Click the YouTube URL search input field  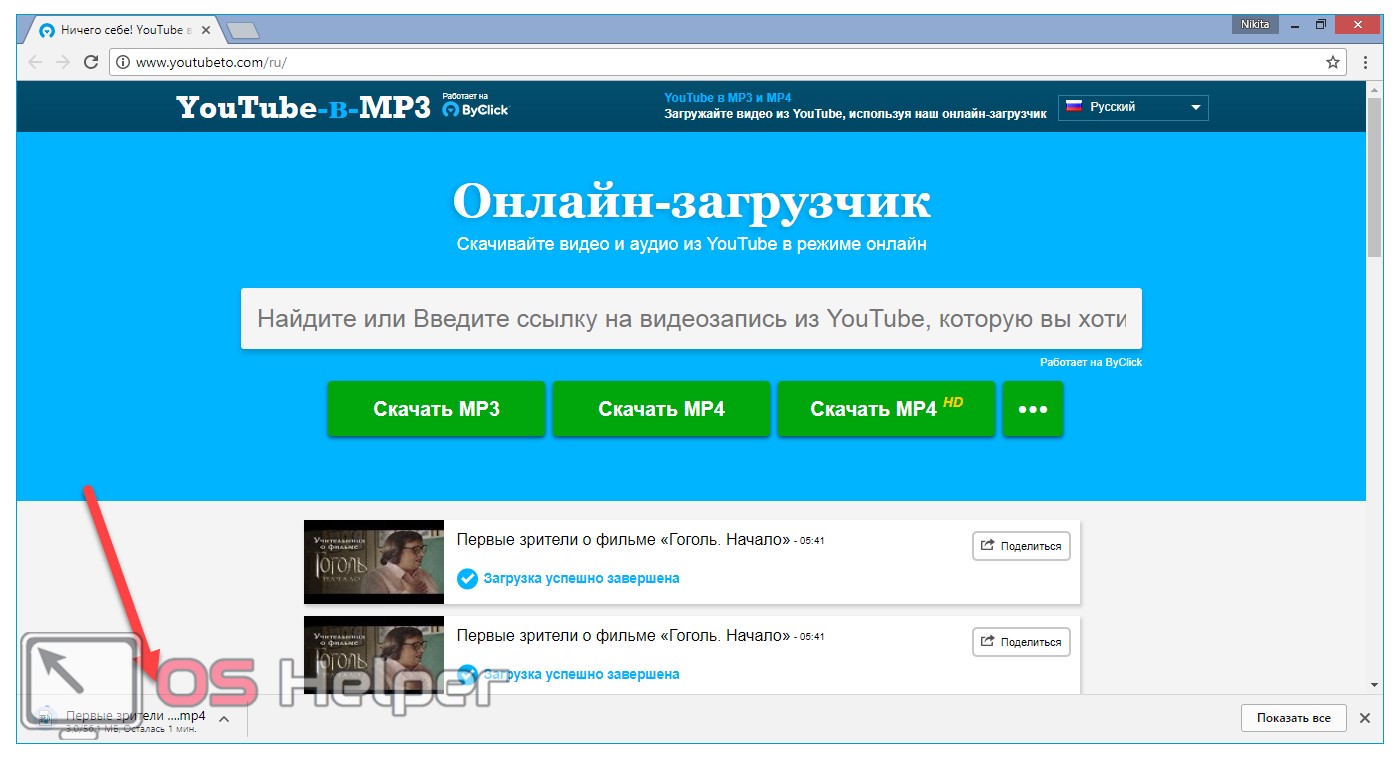691,319
